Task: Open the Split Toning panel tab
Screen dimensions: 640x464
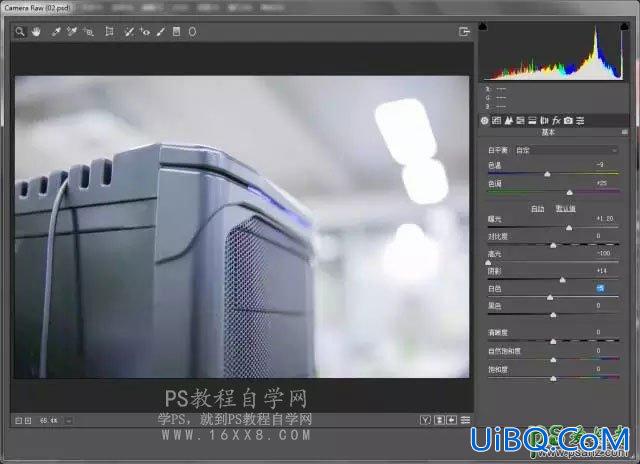Action: tap(532, 121)
